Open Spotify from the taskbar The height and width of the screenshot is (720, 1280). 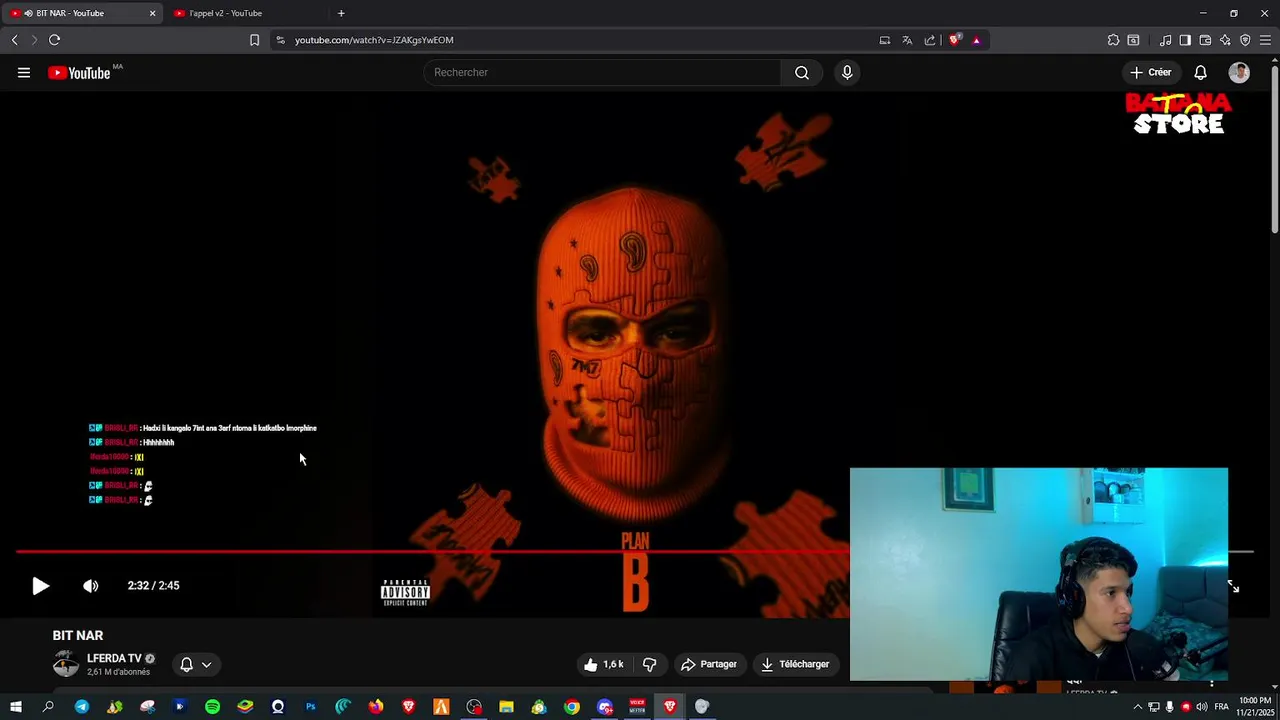[212, 707]
